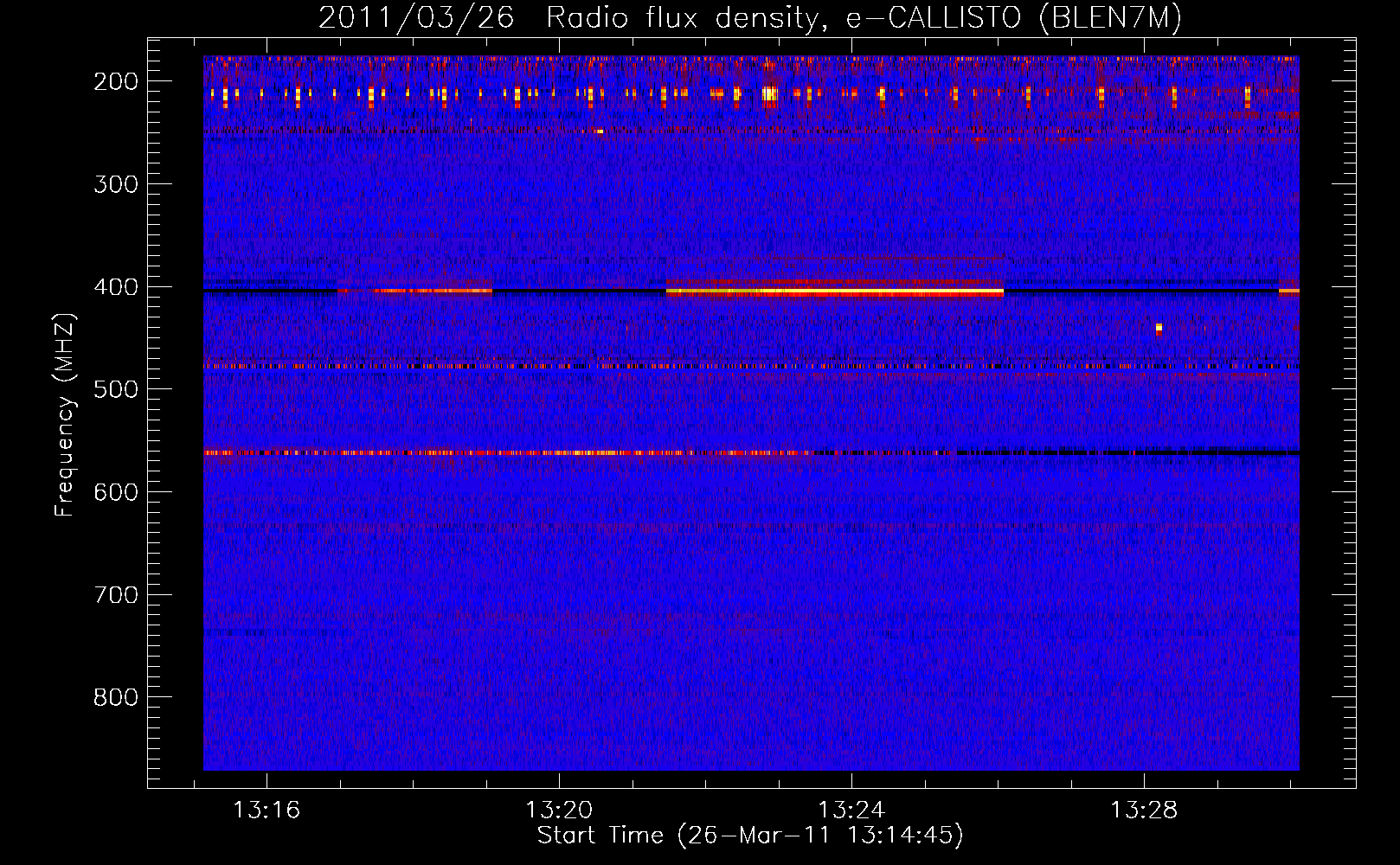
Task: Click frequency tick label 700
Action: coord(116,595)
